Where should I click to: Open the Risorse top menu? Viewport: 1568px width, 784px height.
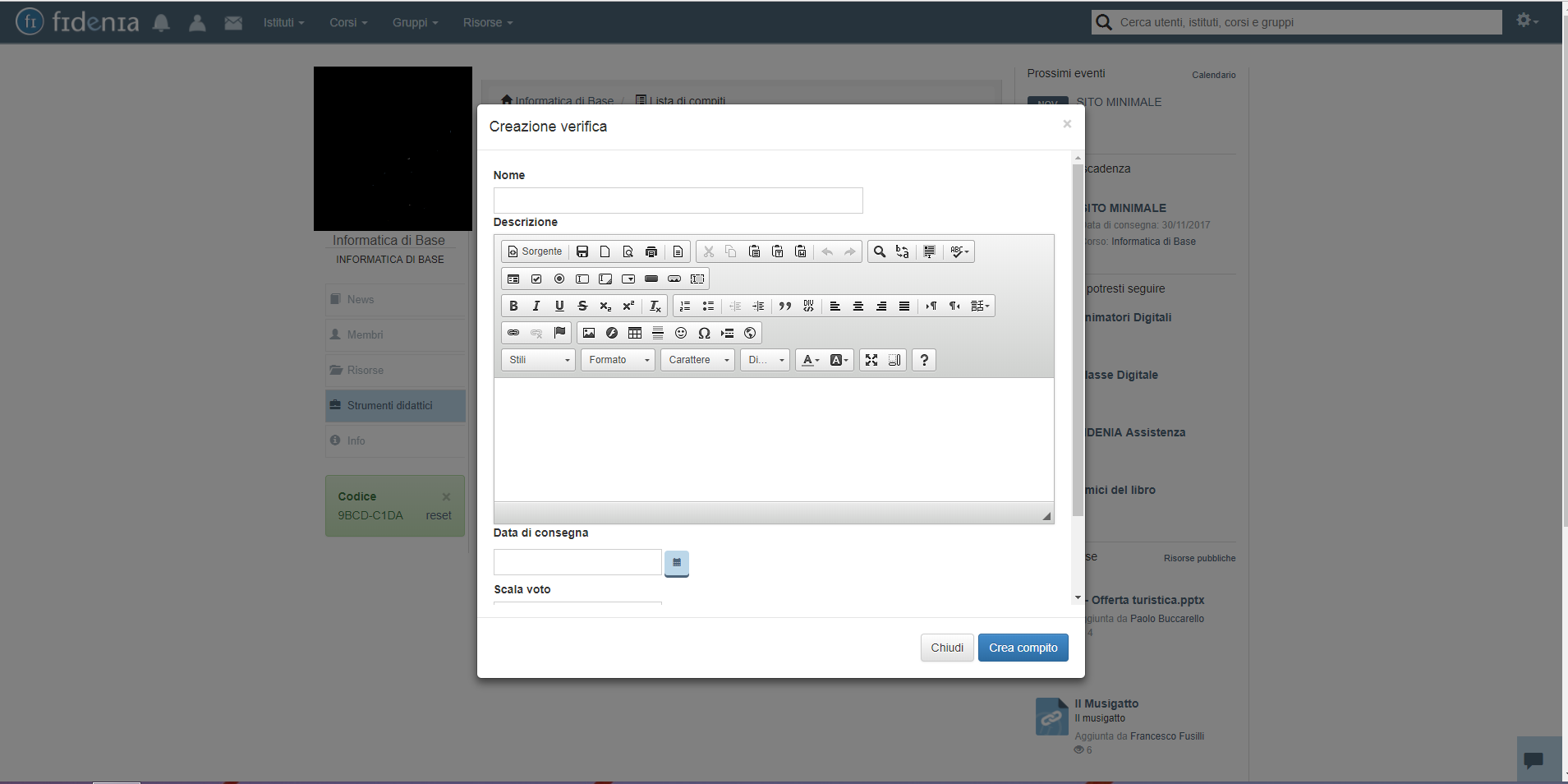[487, 22]
